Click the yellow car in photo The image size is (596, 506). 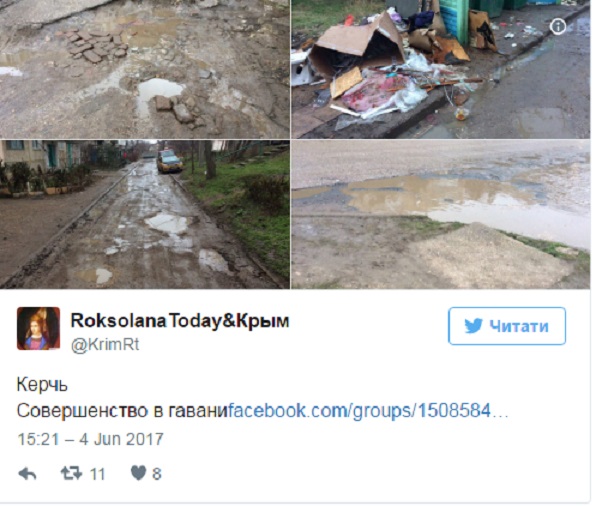click(x=170, y=162)
